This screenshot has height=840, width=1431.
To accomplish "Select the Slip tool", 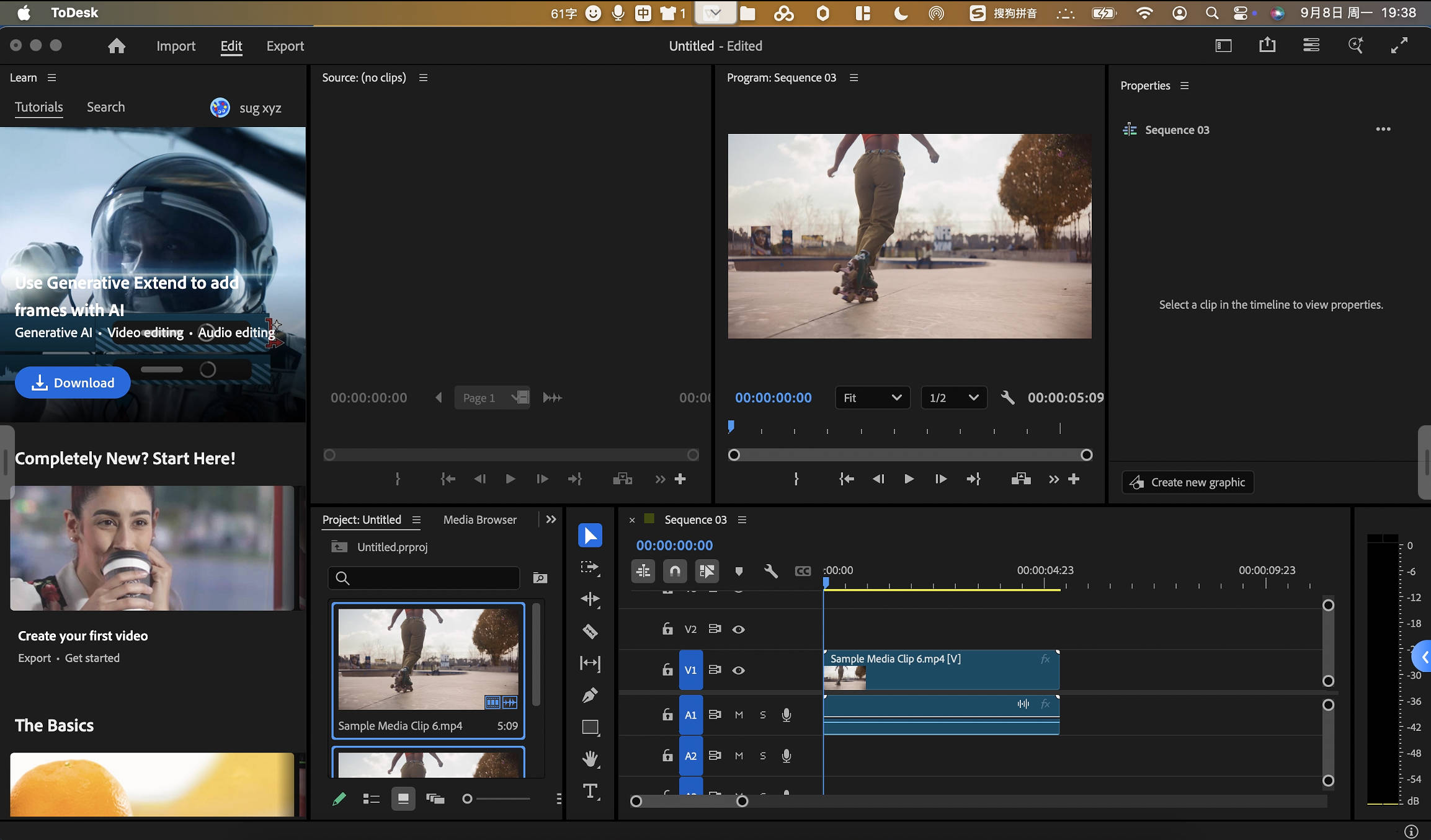I will pyautogui.click(x=590, y=663).
